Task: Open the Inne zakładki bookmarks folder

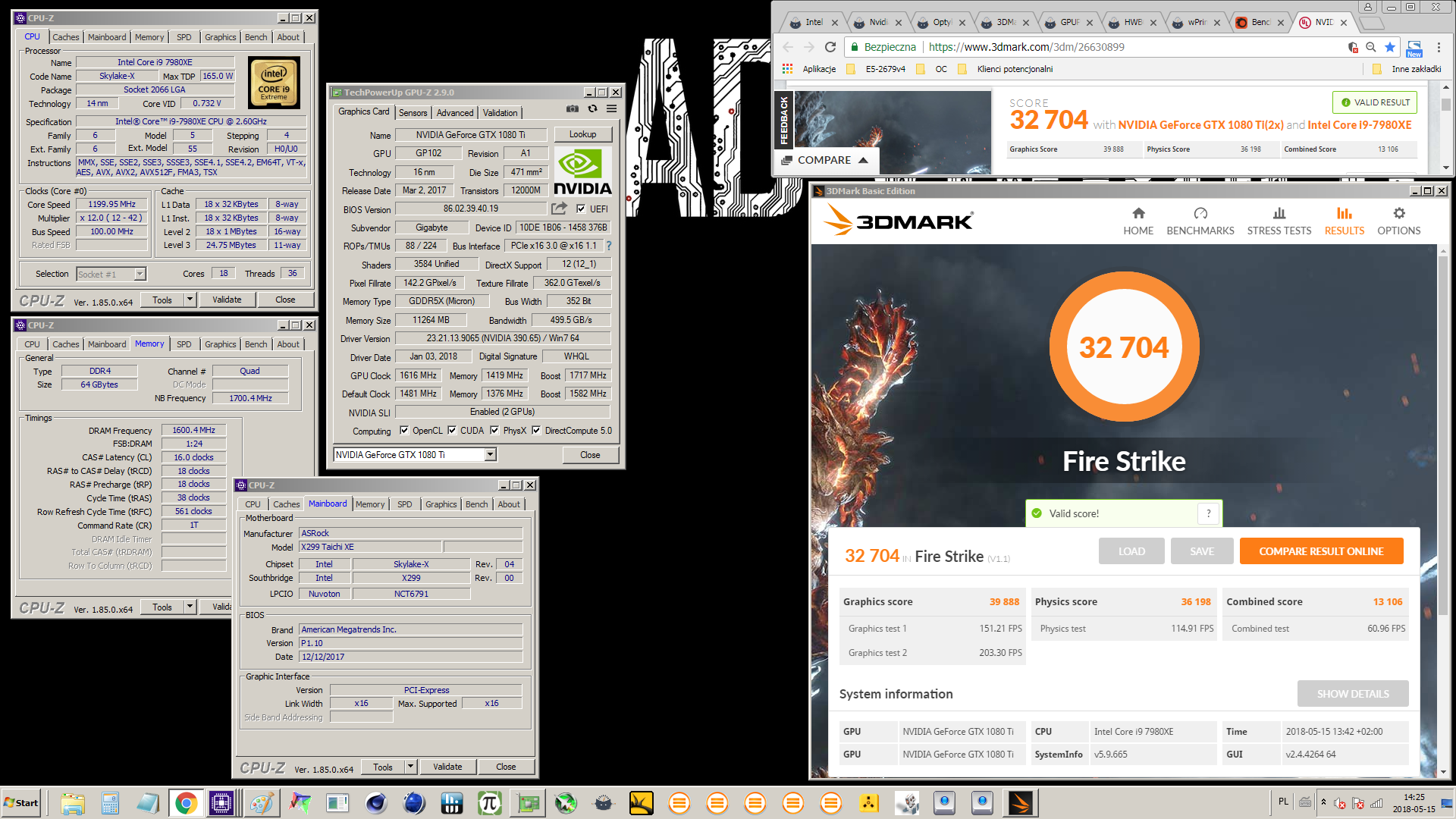Action: [x=1407, y=69]
